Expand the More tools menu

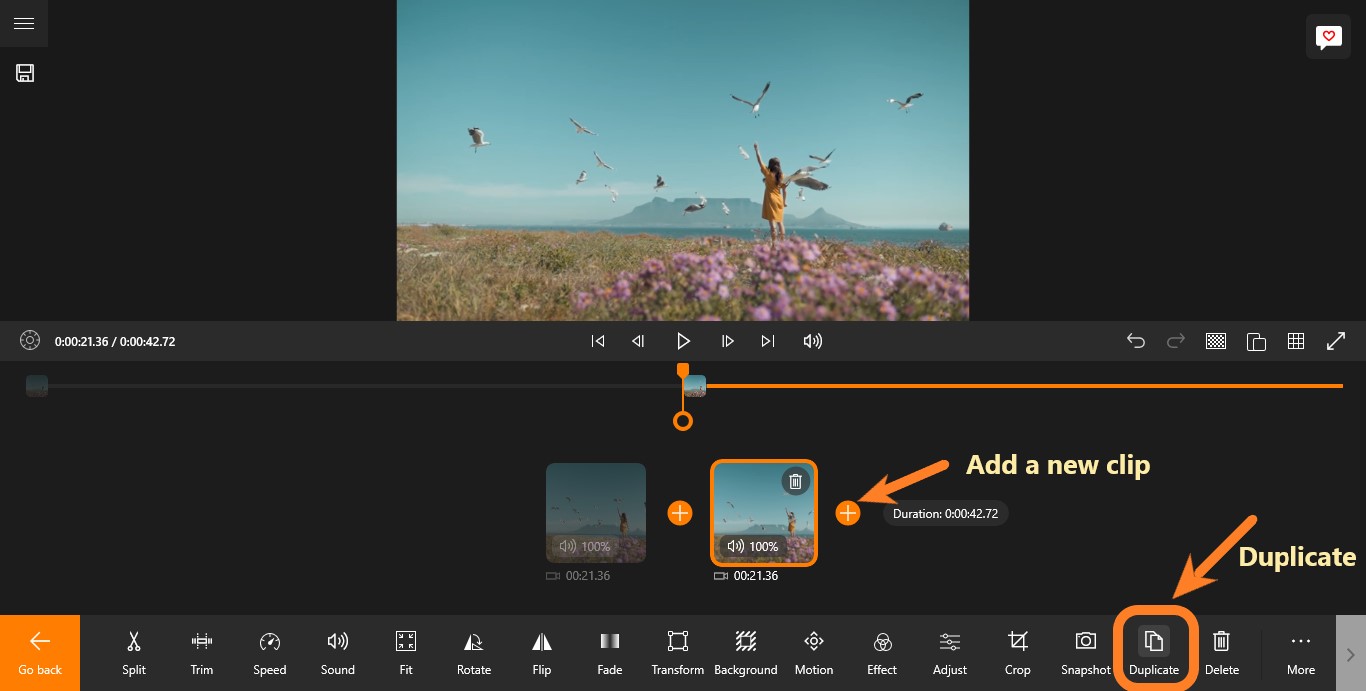pos(1300,652)
